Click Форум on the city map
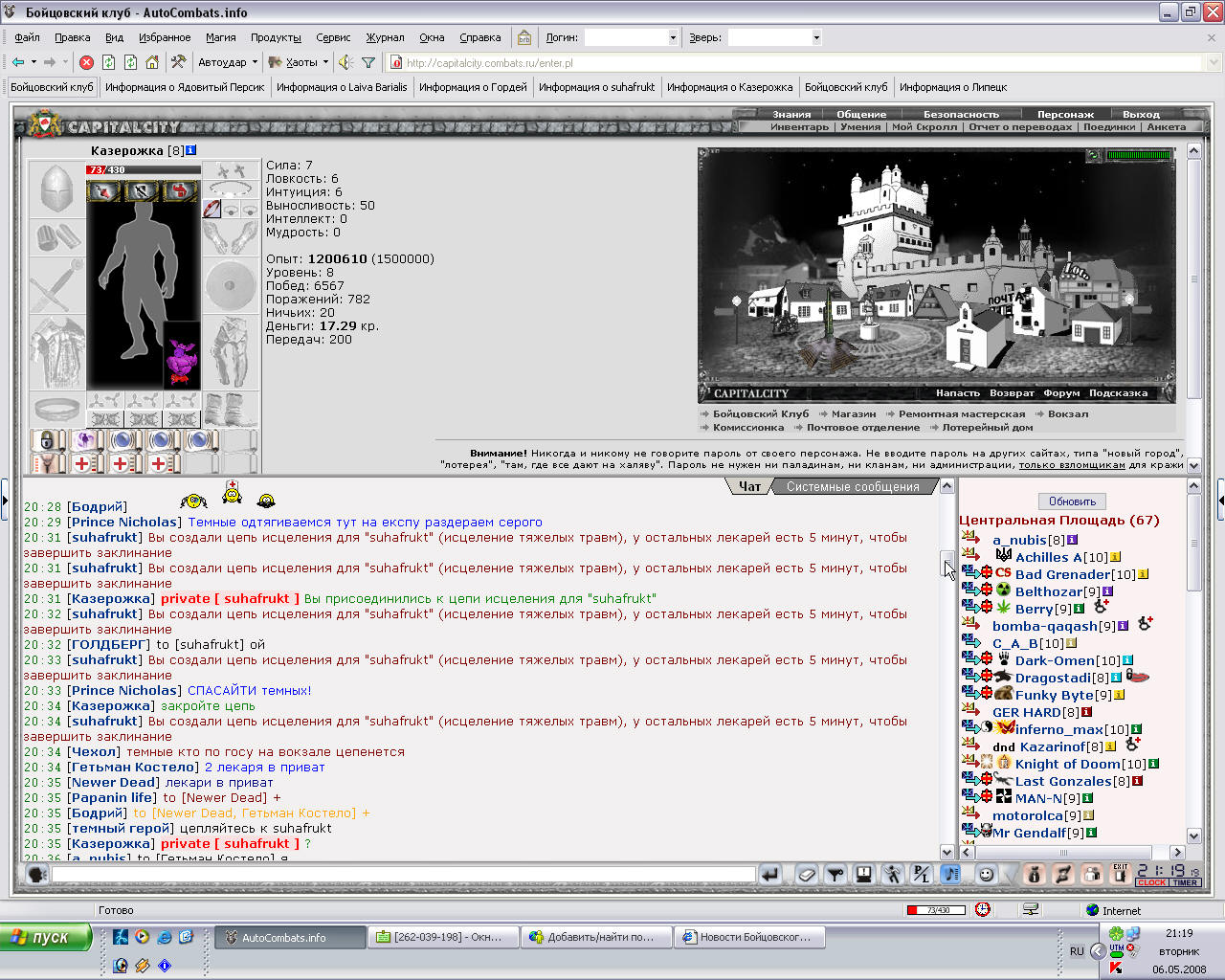Viewport: 1225px width, 980px height. (1061, 393)
